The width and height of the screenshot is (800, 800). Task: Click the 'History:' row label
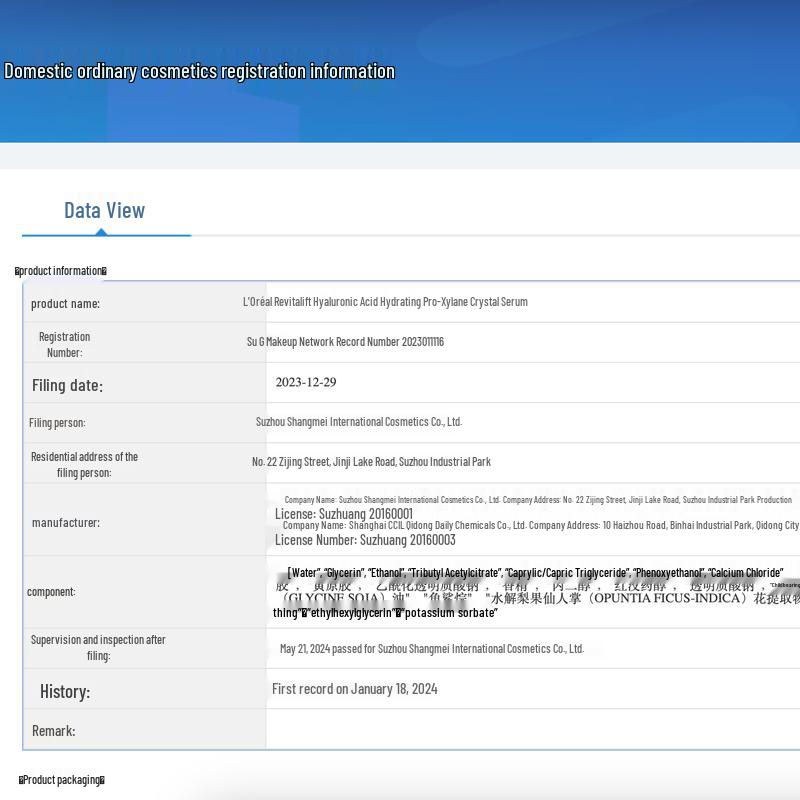tap(65, 691)
